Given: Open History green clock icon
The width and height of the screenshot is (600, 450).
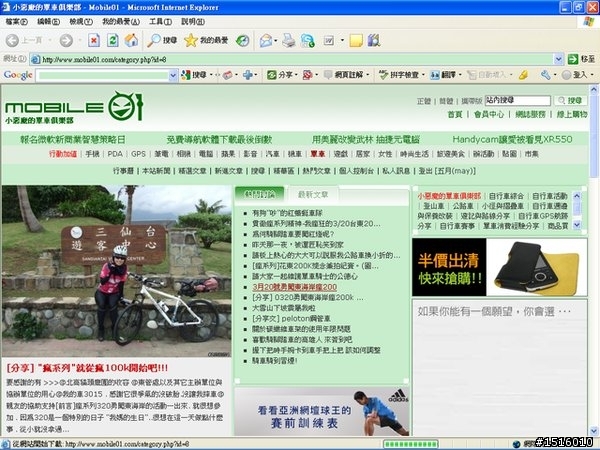Looking at the screenshot, I should (x=242, y=40).
